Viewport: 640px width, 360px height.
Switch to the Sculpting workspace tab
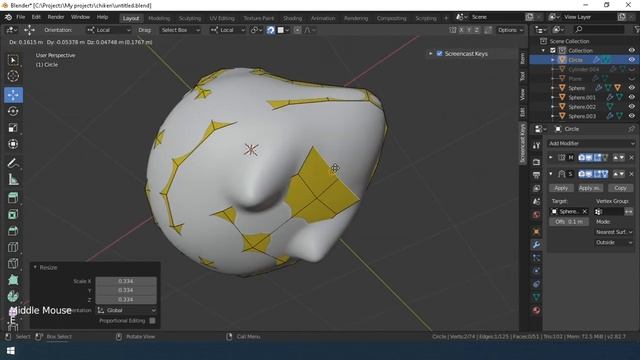click(x=190, y=18)
